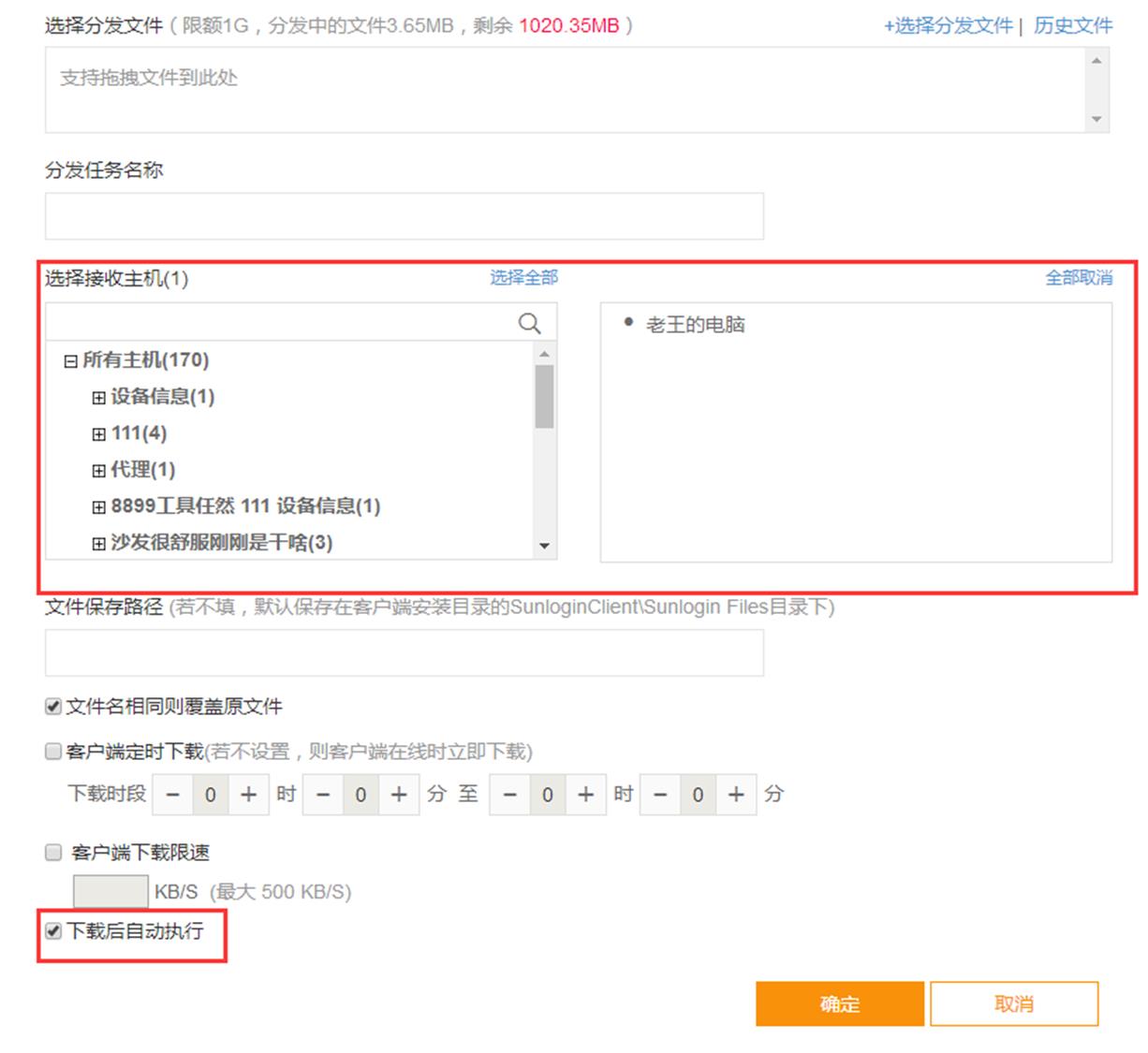Click the host tree scroll-up arrow

pos(544,353)
